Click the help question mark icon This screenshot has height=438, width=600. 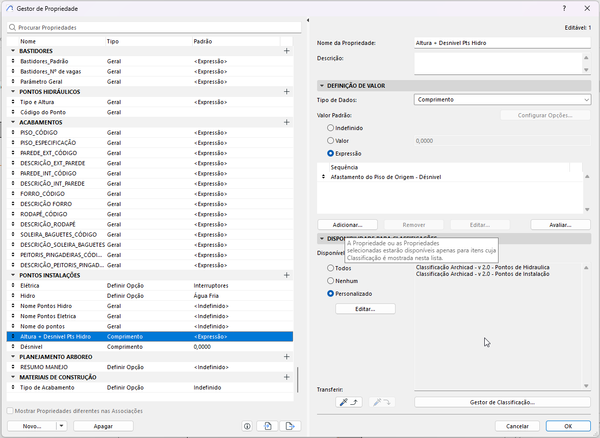[564, 8]
